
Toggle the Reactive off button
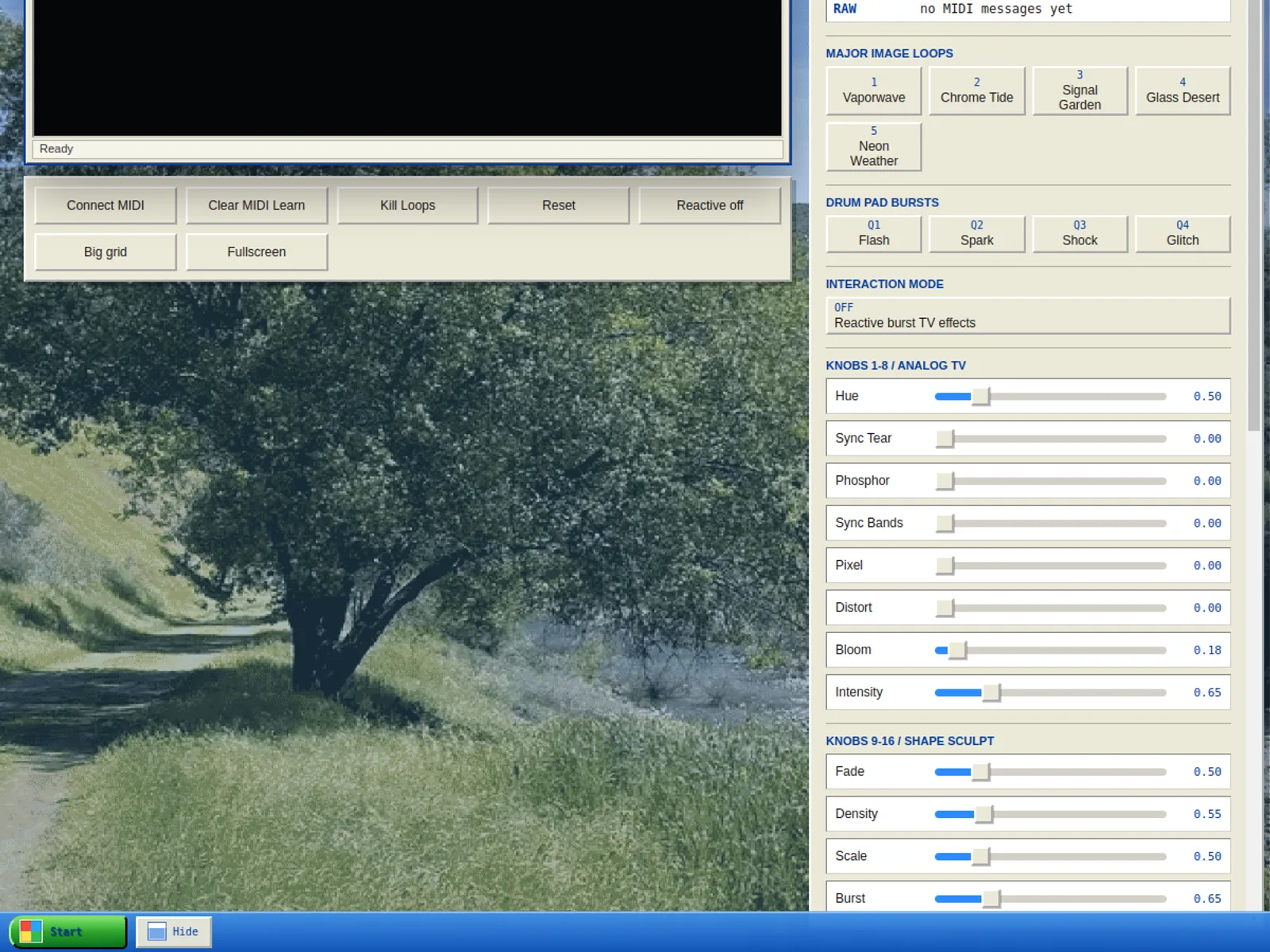pyautogui.click(x=710, y=205)
